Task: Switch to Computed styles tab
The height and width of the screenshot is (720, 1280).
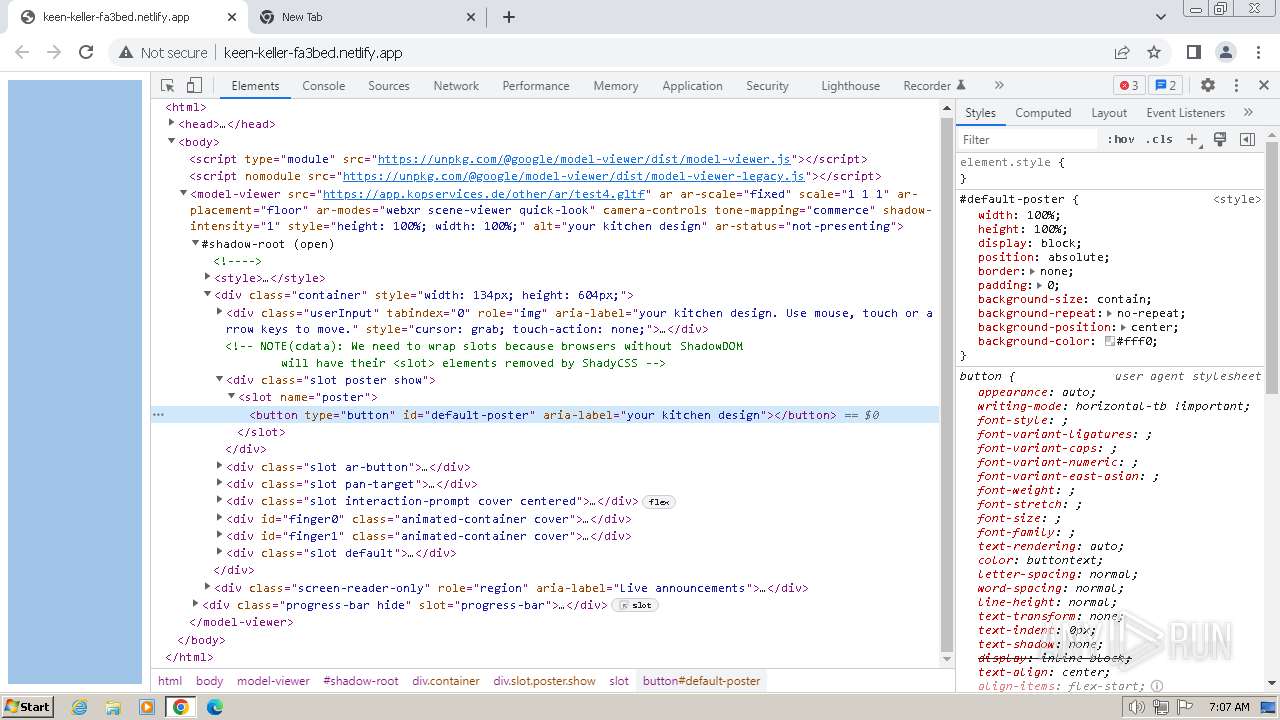Action: click(x=1043, y=113)
